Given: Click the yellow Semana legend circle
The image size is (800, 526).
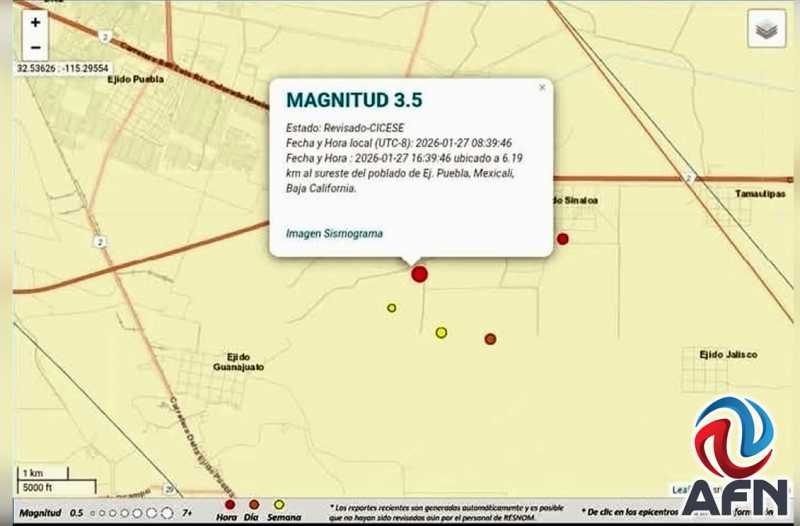Looking at the screenshot, I should click(279, 505).
